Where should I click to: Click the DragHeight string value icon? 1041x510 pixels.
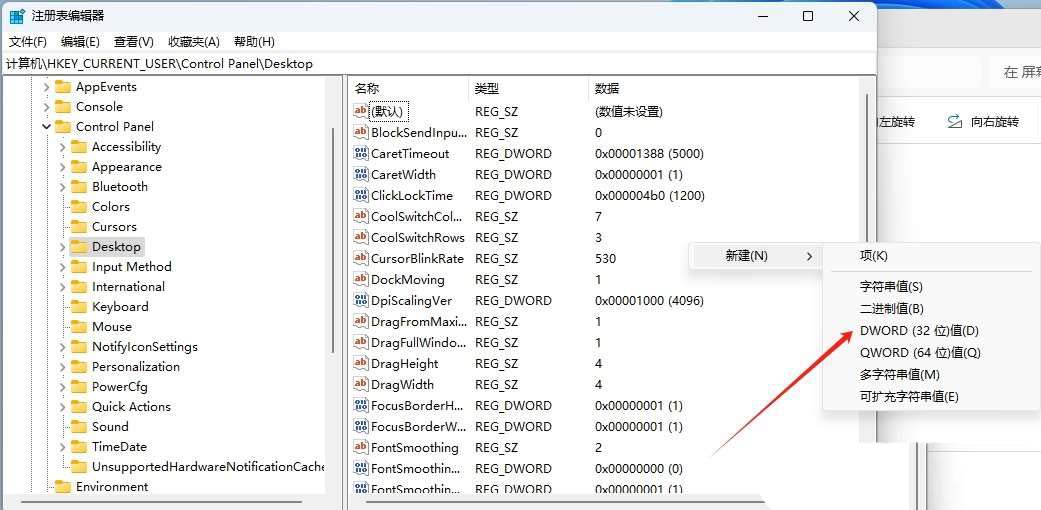point(360,363)
